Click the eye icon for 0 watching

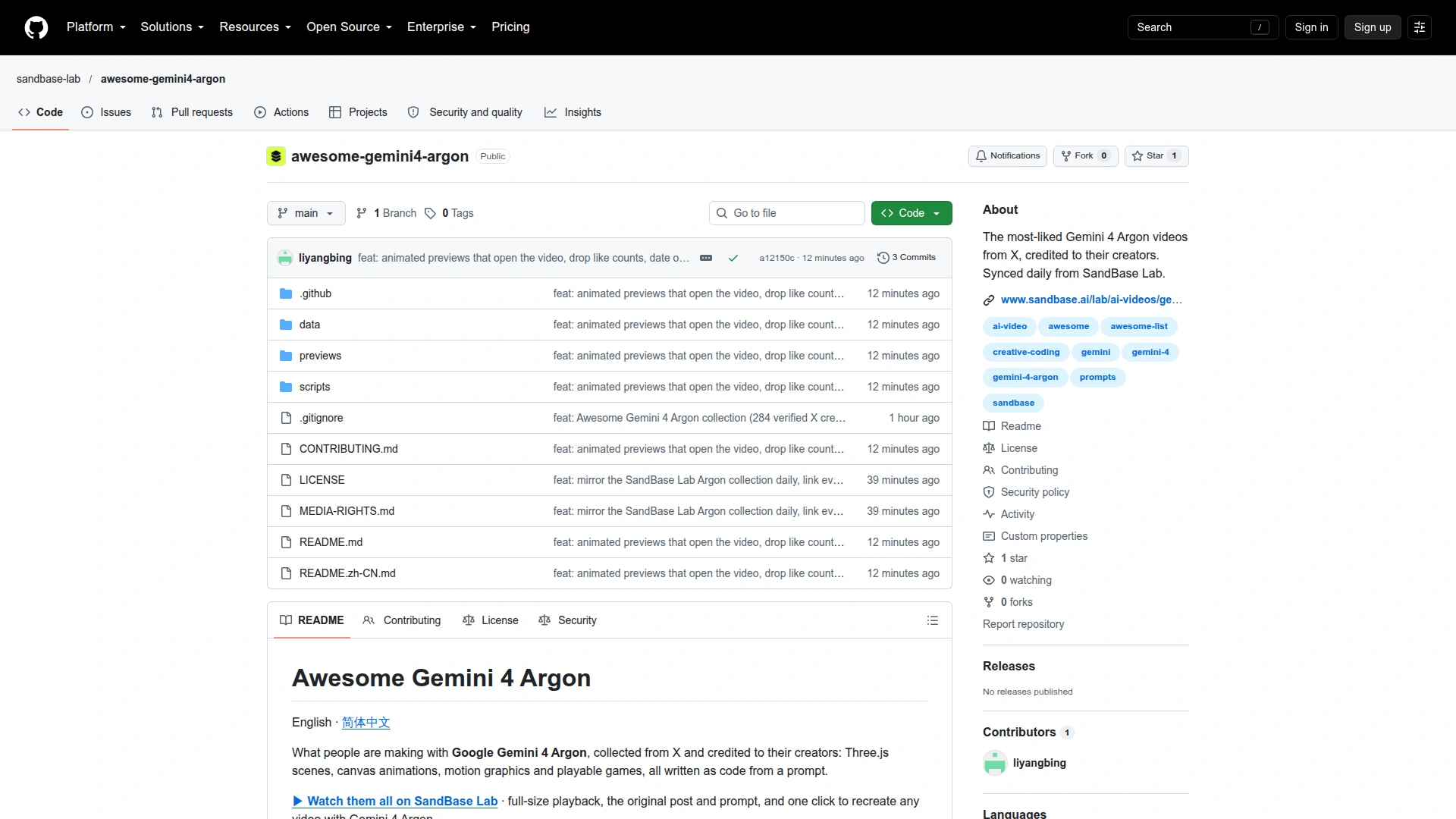(989, 580)
